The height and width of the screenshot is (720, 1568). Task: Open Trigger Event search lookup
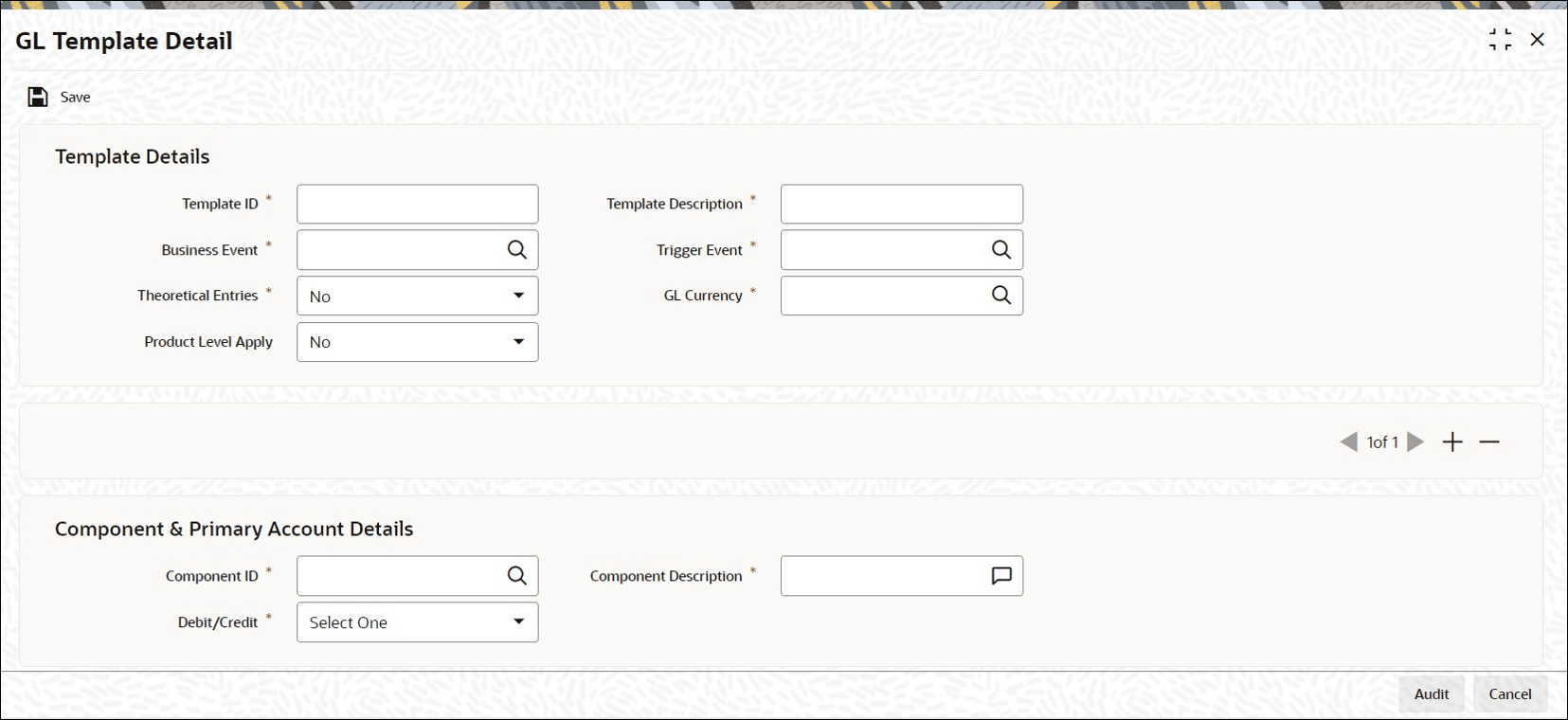tap(1001, 250)
